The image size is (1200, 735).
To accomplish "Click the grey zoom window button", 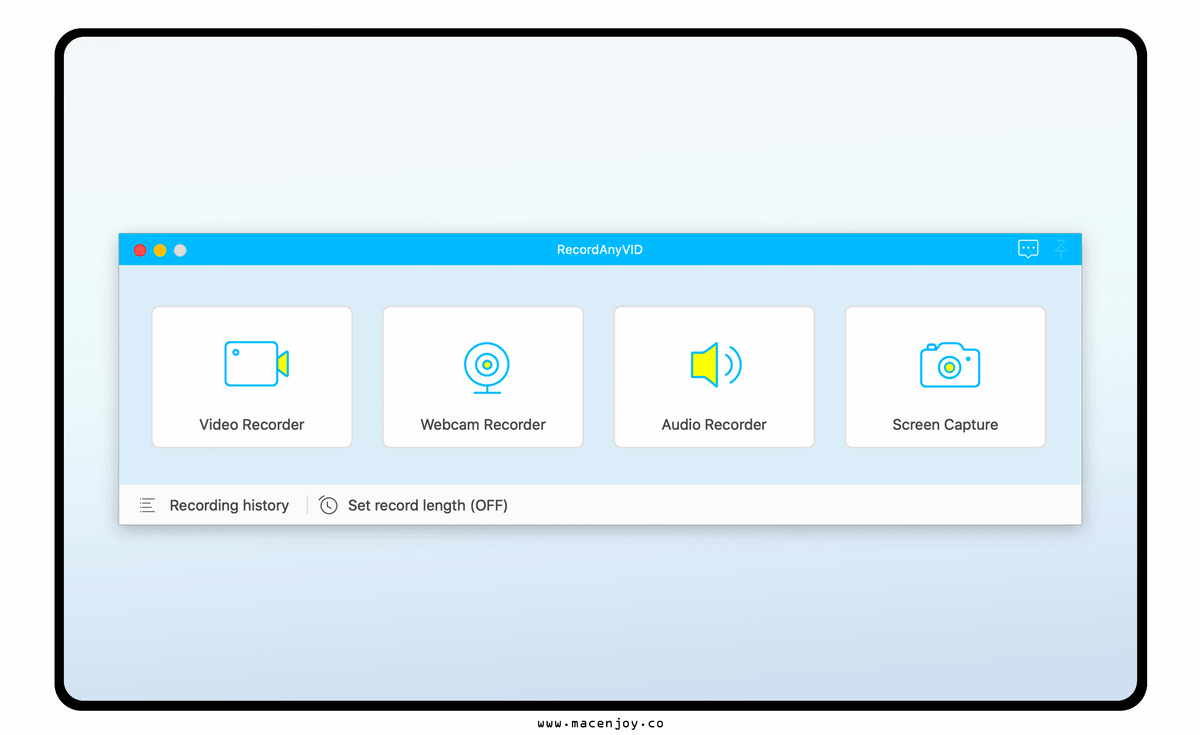I will click(x=180, y=250).
